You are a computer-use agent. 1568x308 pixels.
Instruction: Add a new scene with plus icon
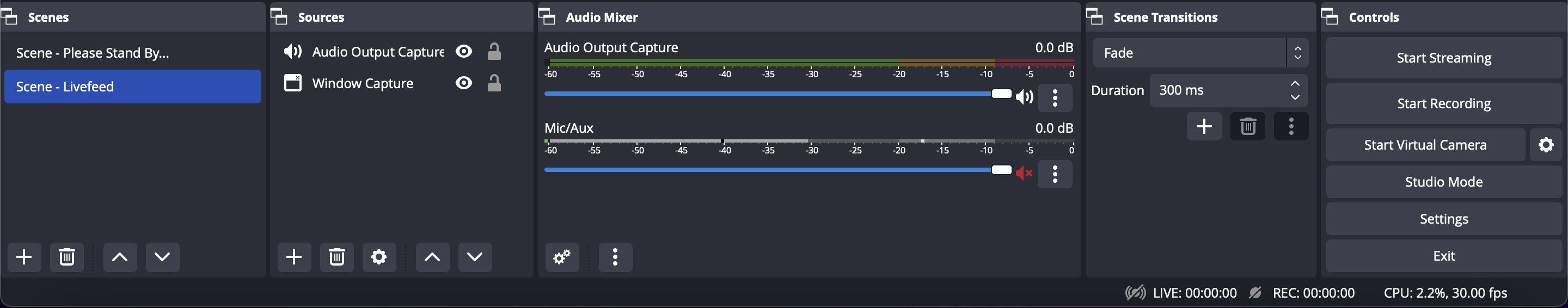click(x=24, y=257)
